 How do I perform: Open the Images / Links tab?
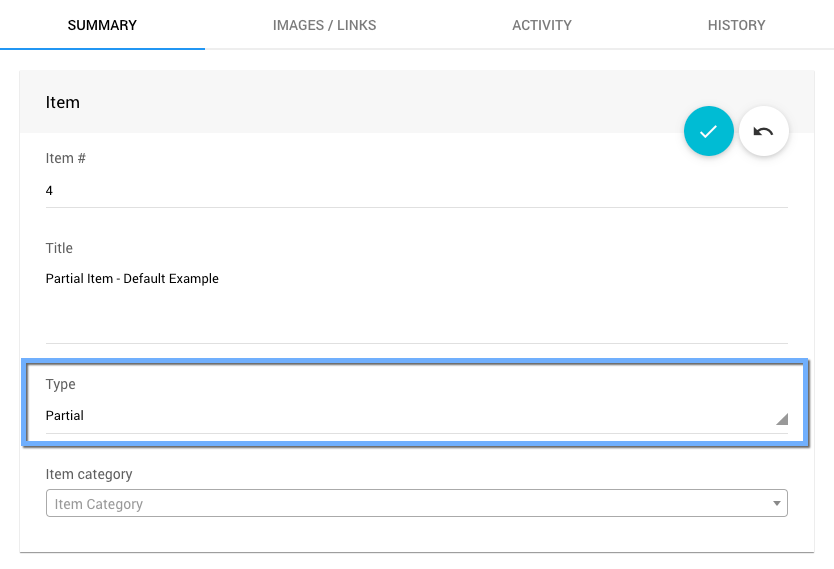(x=324, y=25)
